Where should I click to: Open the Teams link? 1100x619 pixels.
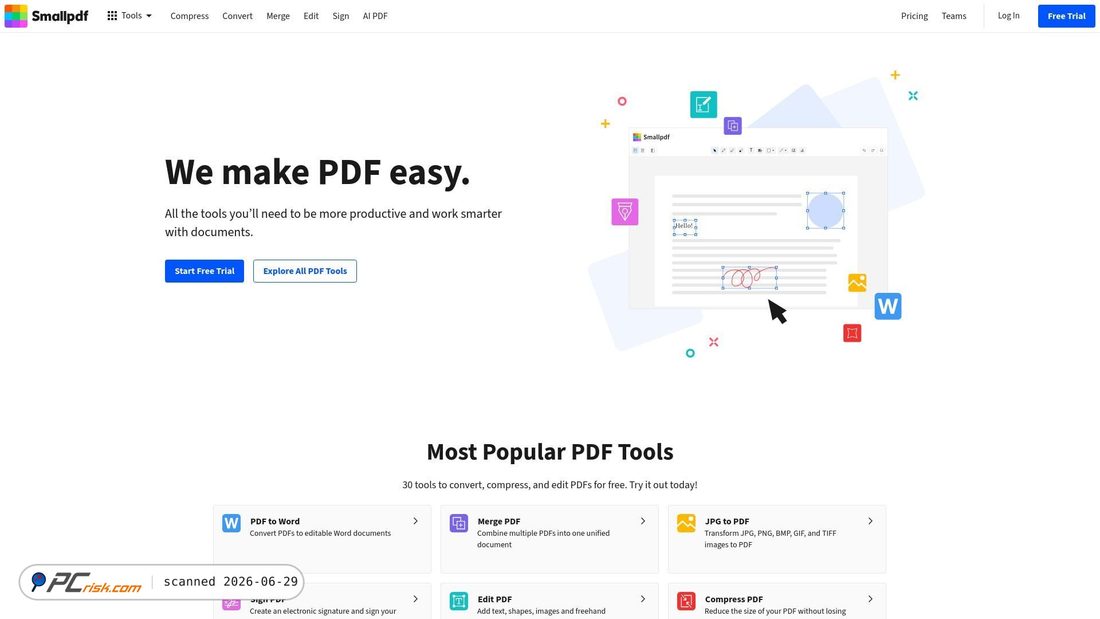point(953,15)
